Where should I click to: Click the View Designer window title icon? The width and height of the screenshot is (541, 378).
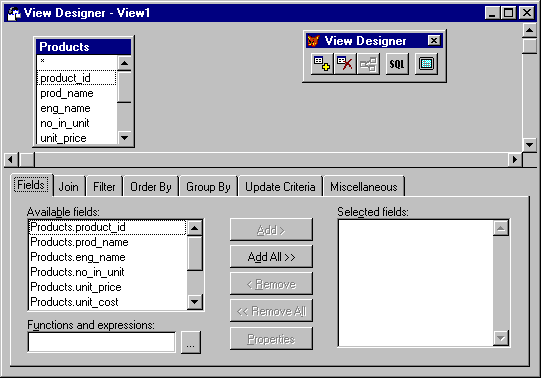[x=14, y=13]
